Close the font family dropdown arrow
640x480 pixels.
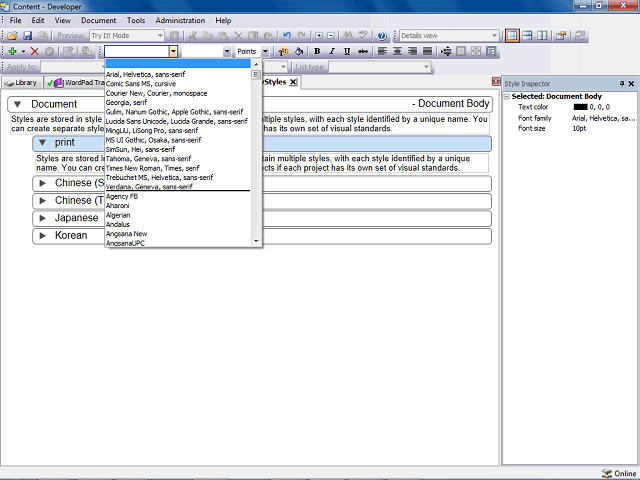173,51
